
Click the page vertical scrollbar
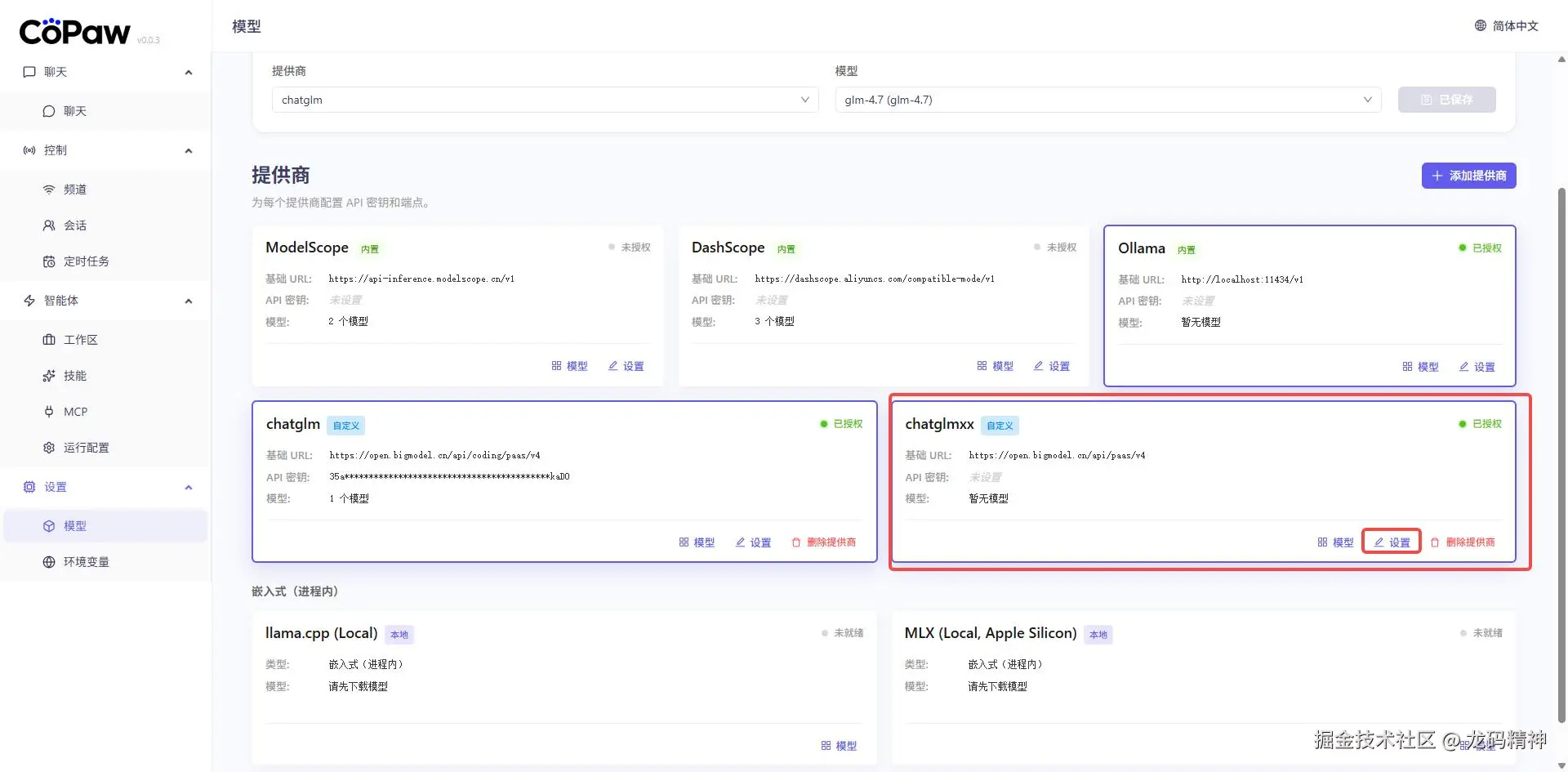[x=1561, y=408]
